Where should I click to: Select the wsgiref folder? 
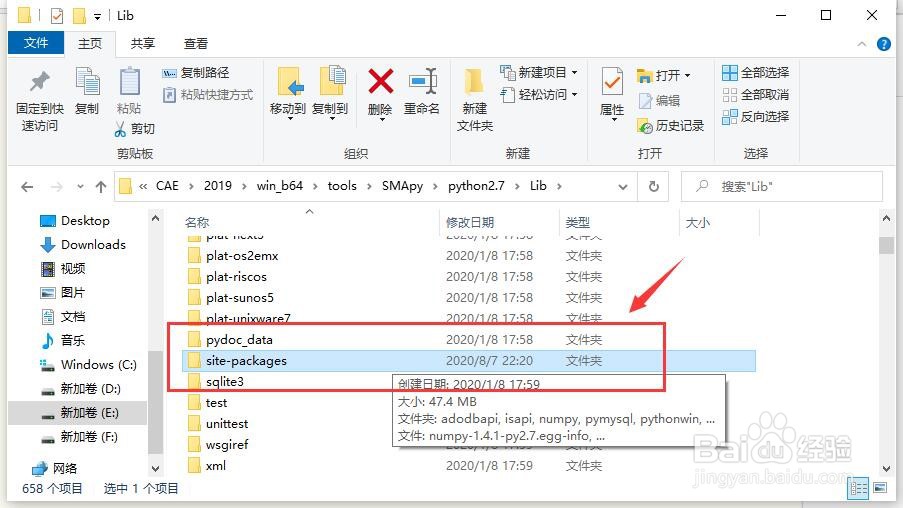point(227,445)
